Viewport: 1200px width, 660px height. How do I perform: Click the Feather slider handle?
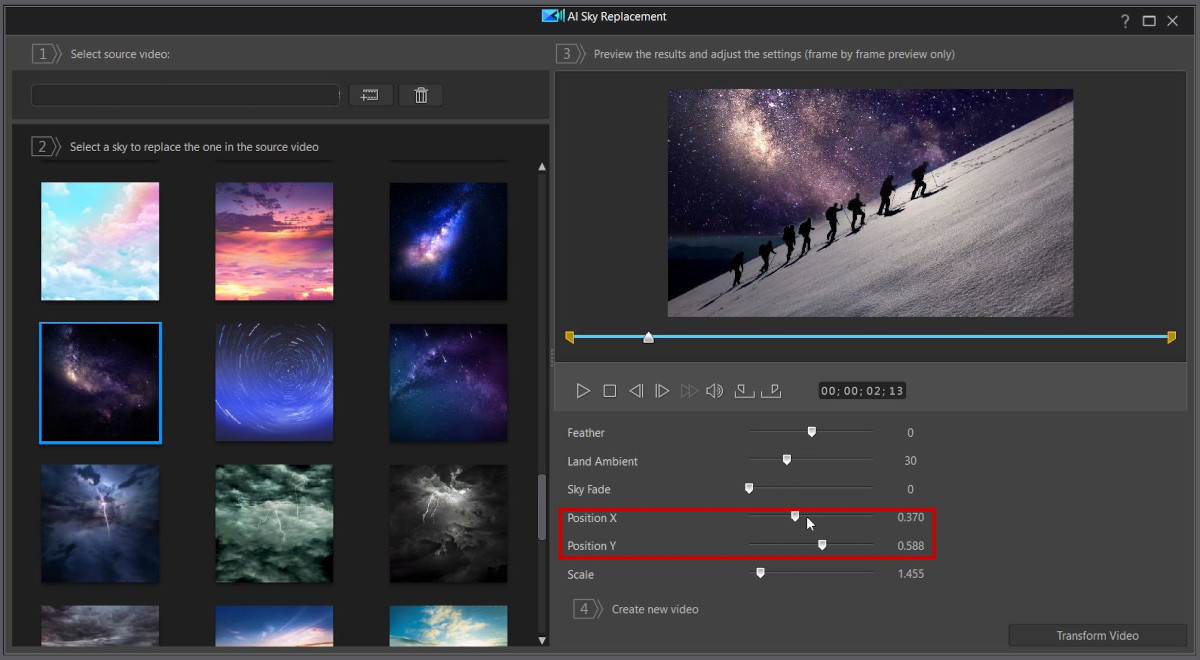click(811, 431)
